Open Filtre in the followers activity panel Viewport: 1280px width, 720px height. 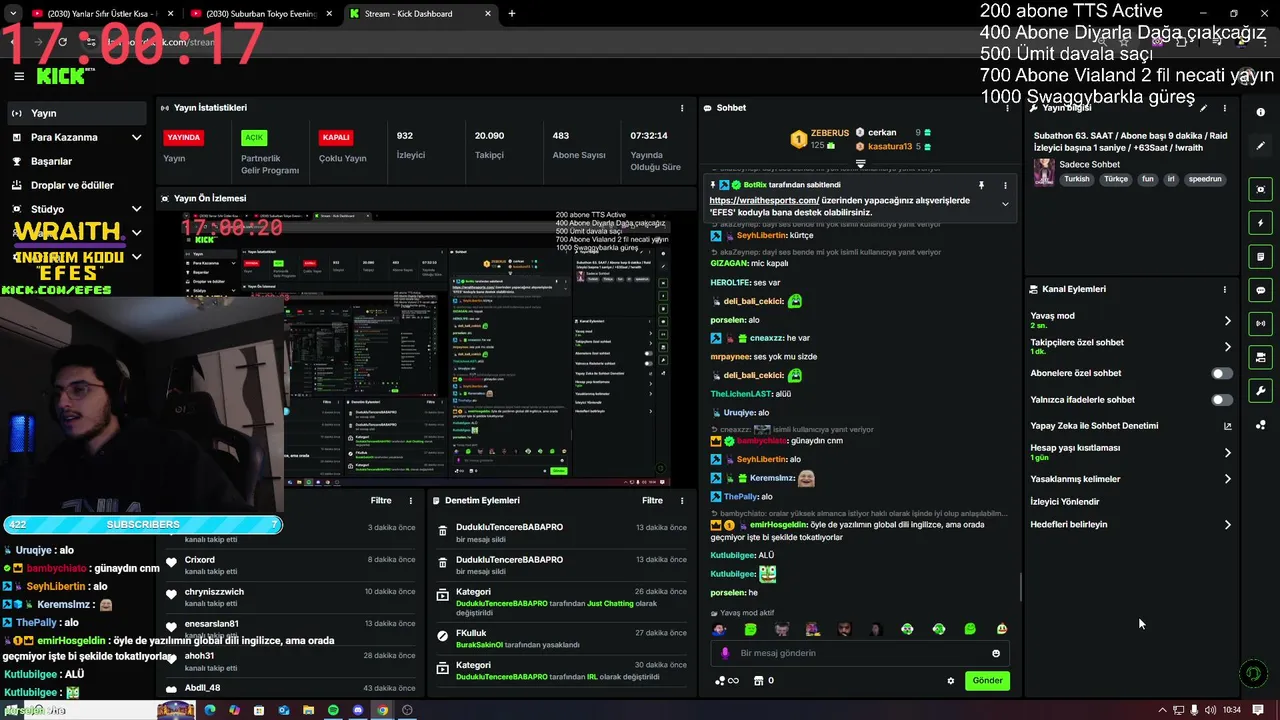point(381,500)
